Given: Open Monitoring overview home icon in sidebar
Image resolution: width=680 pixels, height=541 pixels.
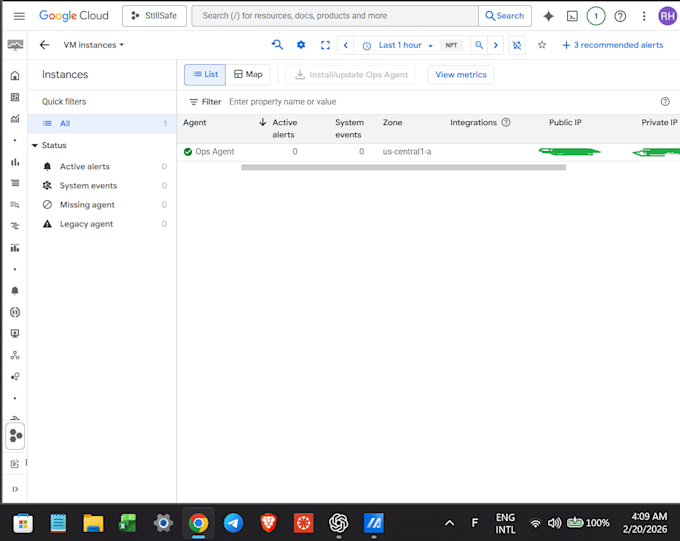Looking at the screenshot, I should [15, 75].
